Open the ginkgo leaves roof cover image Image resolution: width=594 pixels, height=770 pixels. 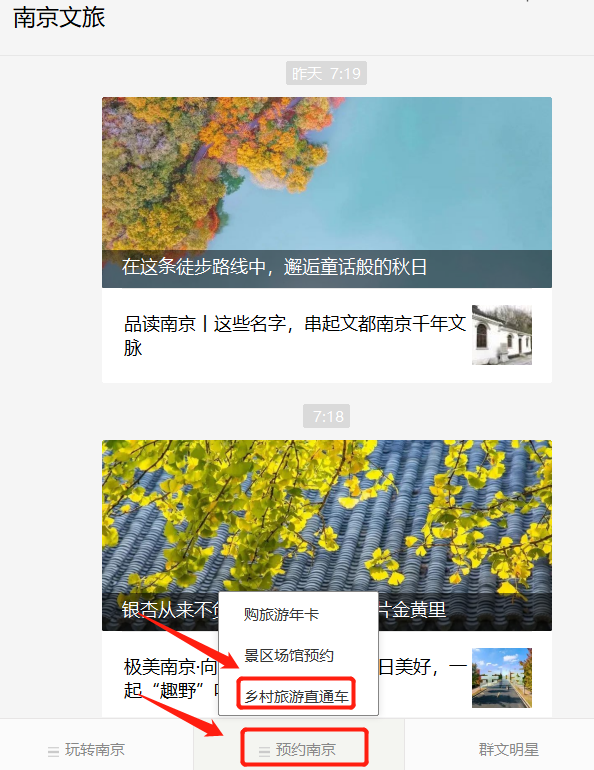327,535
